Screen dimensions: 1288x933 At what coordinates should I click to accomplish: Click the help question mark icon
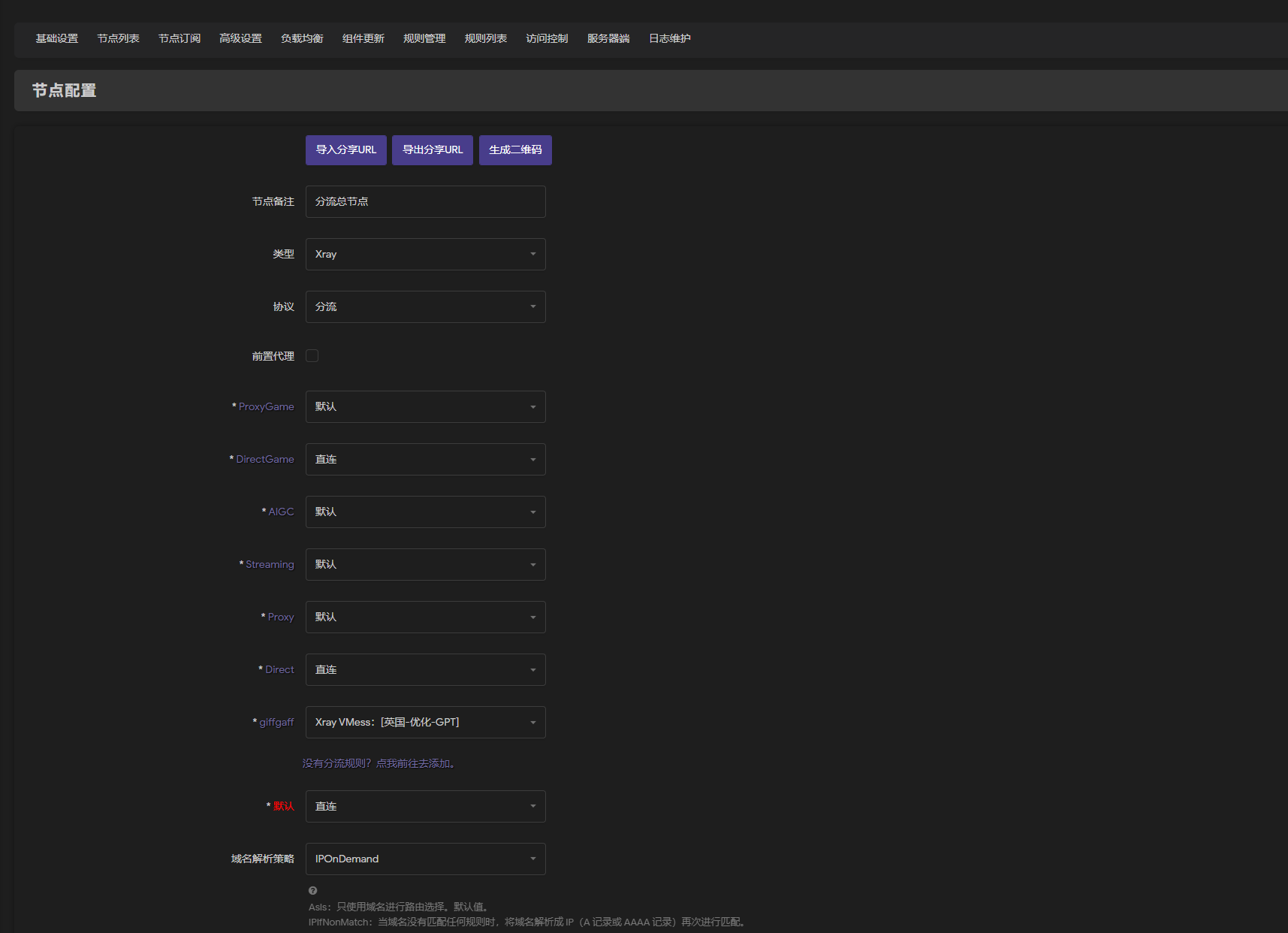(x=312, y=891)
